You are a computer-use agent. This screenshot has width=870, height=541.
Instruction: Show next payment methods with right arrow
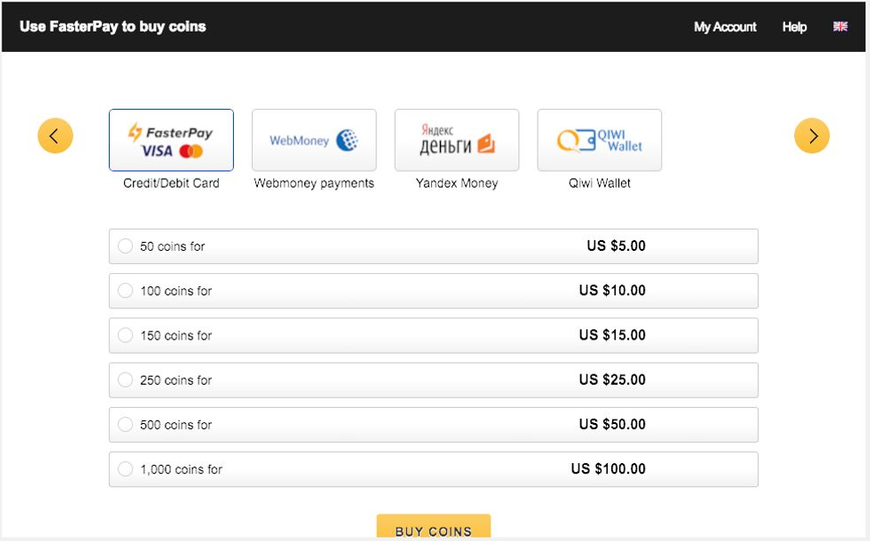[x=811, y=135]
